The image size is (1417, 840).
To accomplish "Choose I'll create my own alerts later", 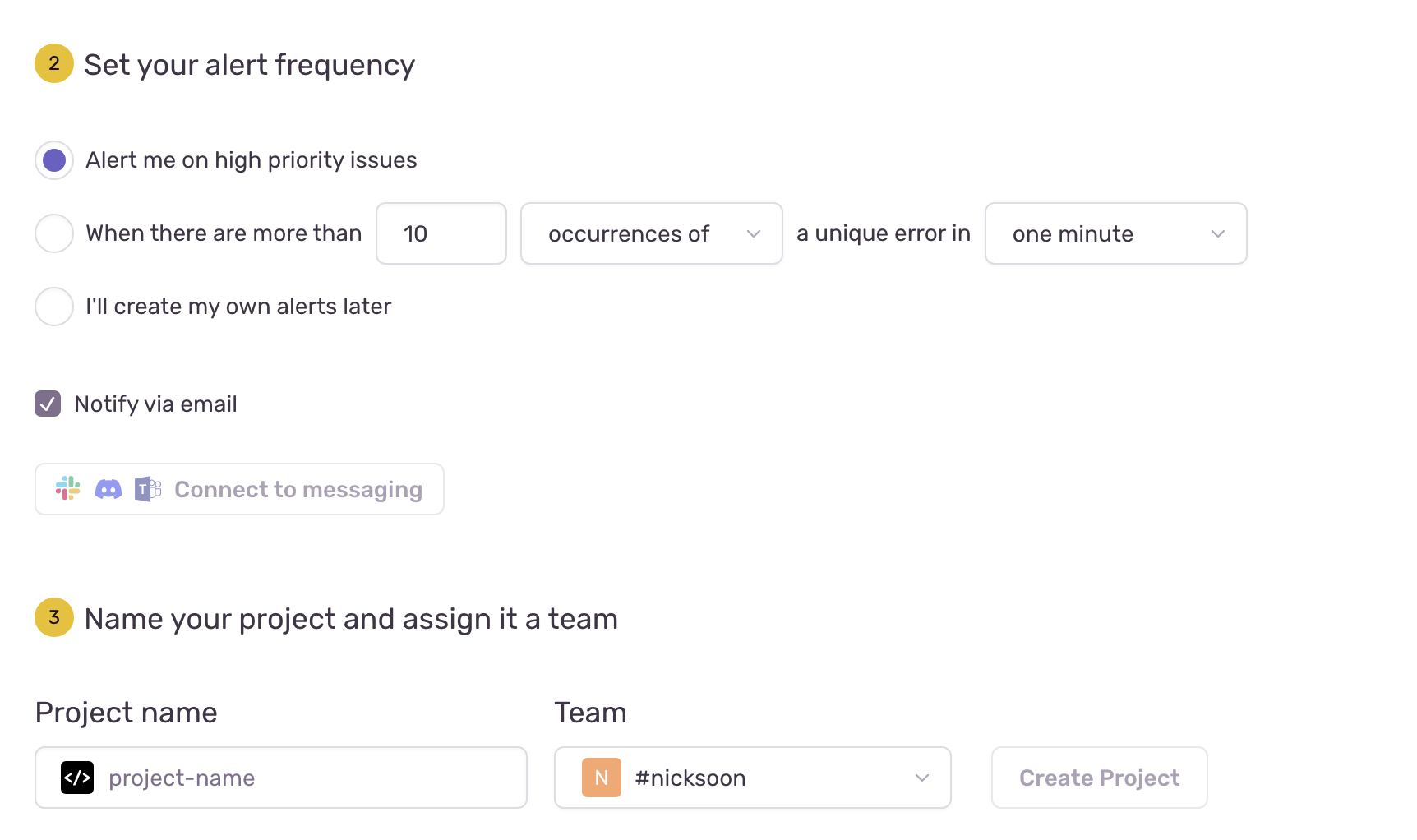I will click(x=54, y=307).
